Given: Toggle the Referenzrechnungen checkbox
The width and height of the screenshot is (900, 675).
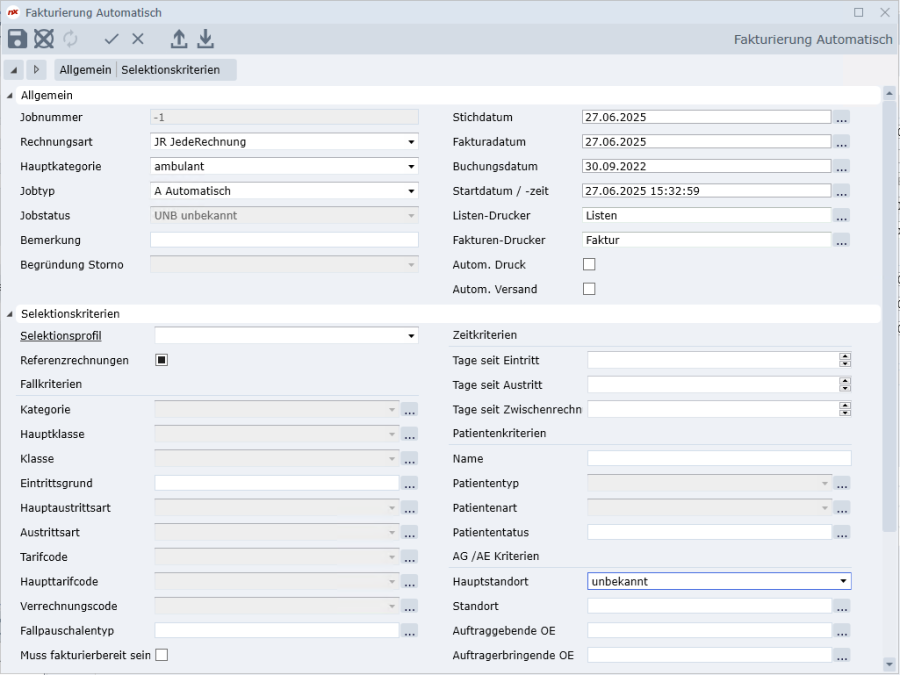Looking at the screenshot, I should pyautogui.click(x=161, y=360).
